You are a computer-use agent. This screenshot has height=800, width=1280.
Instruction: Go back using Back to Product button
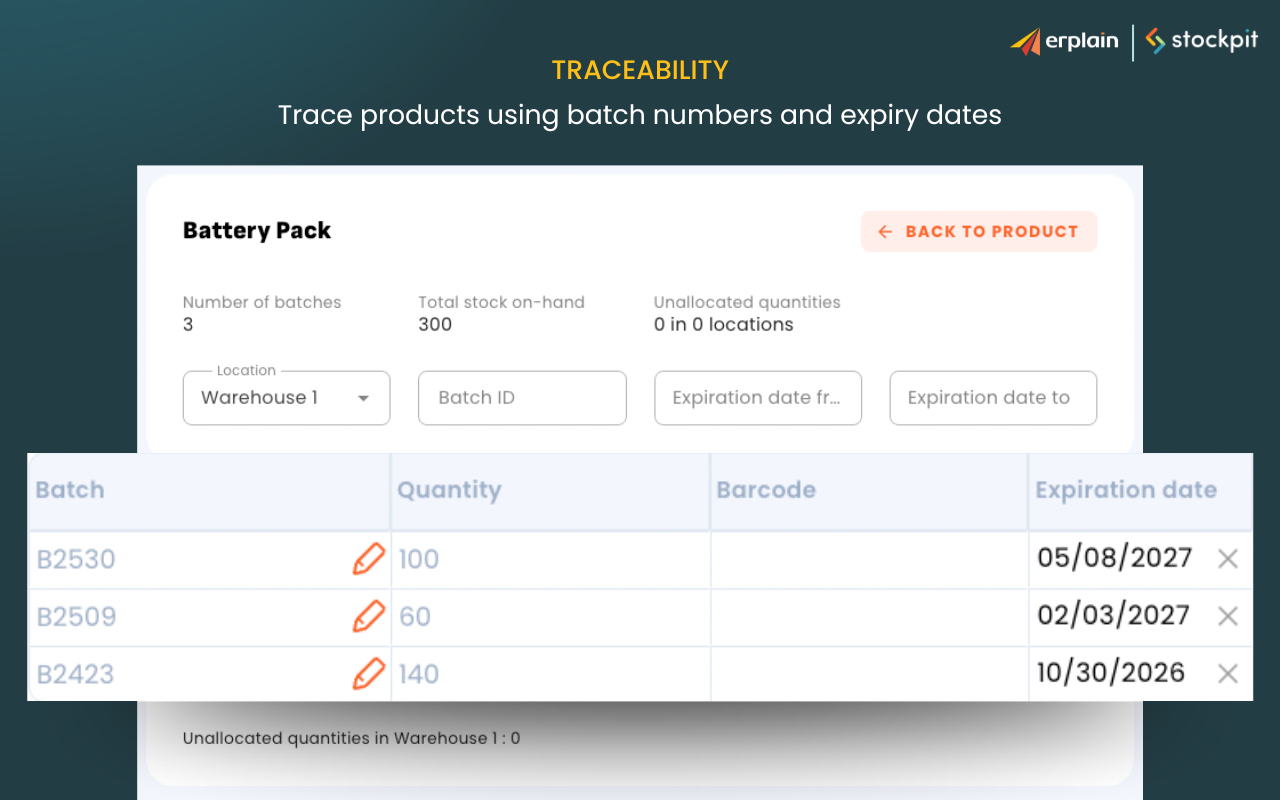(x=979, y=232)
